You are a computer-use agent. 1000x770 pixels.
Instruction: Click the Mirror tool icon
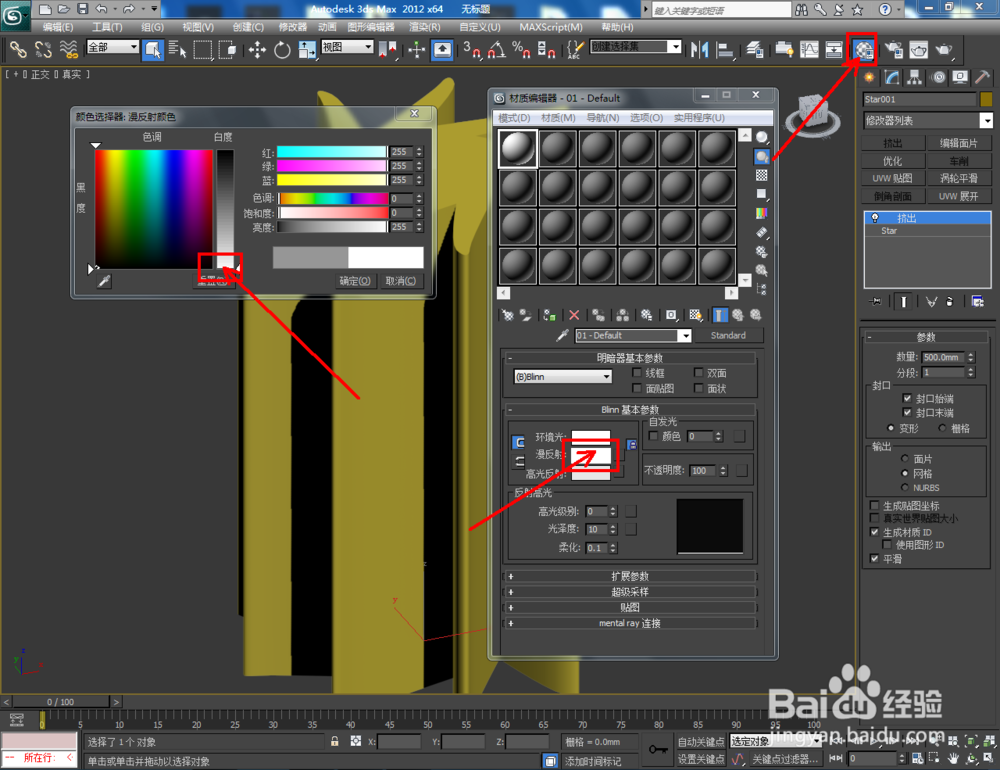[700, 50]
